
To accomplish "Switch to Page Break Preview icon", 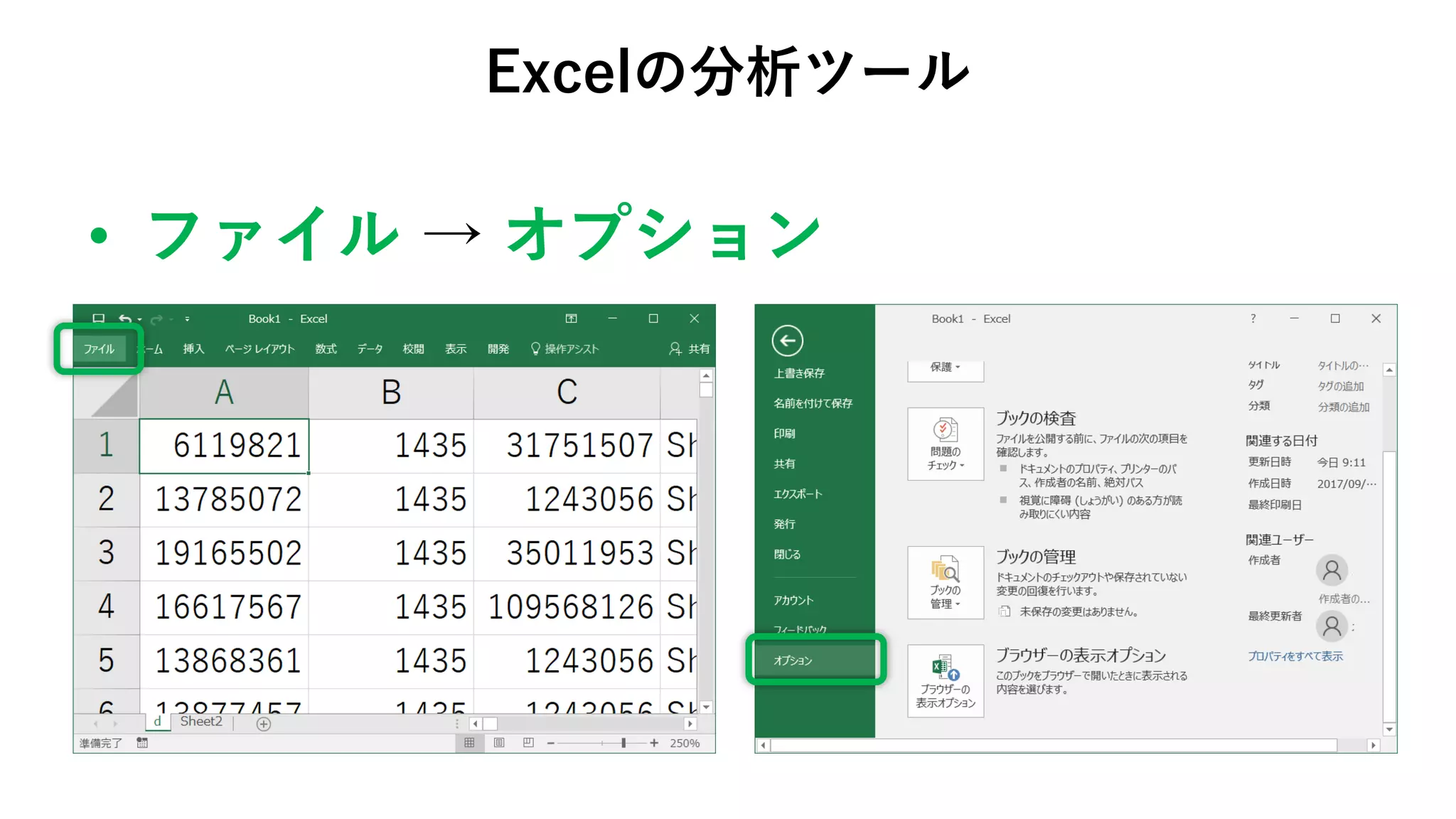I will (x=528, y=743).
